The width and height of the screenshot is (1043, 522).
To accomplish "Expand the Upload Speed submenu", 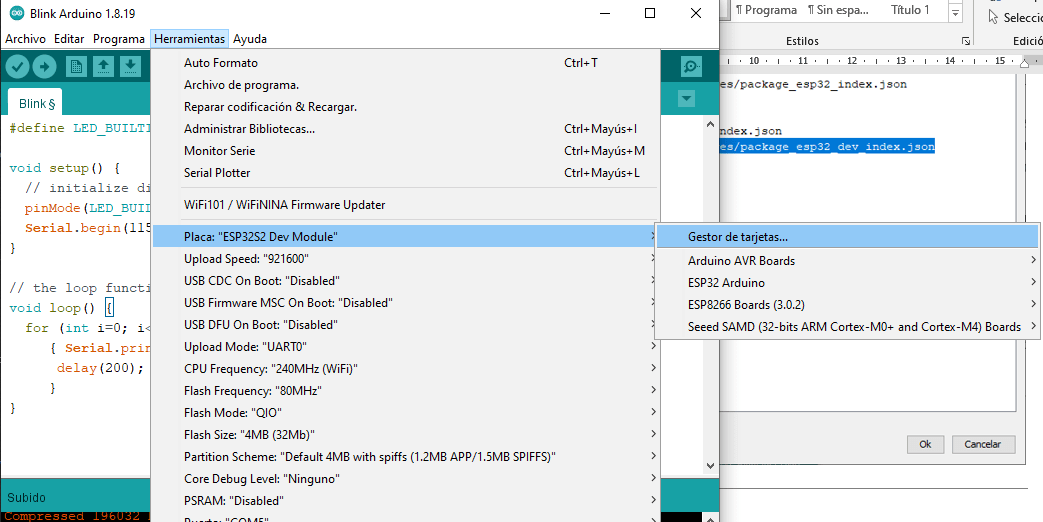I will [406, 259].
